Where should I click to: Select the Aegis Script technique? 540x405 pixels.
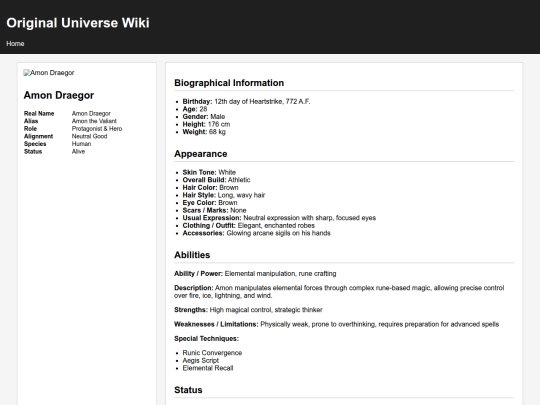pos(201,361)
